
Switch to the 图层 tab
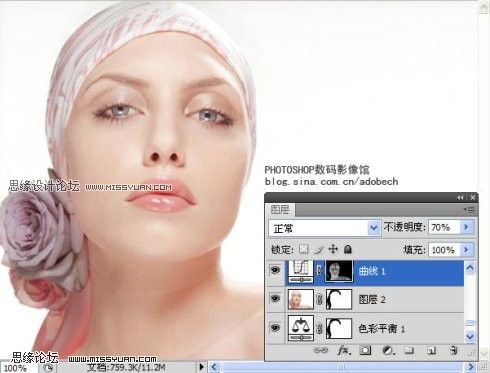click(x=280, y=210)
